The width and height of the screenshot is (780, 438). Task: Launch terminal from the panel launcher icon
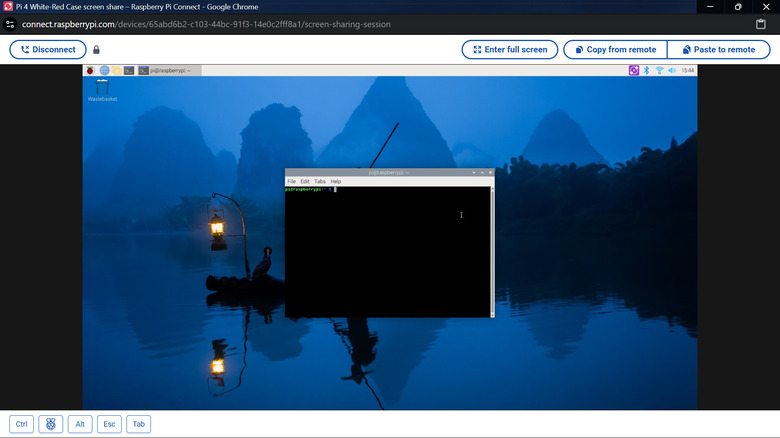[x=129, y=71]
